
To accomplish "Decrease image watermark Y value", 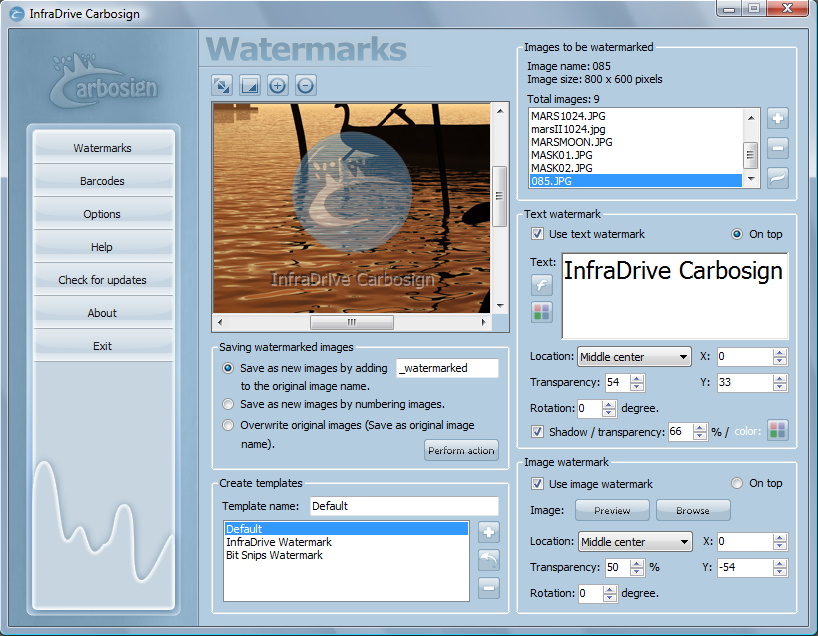I will 779,571.
